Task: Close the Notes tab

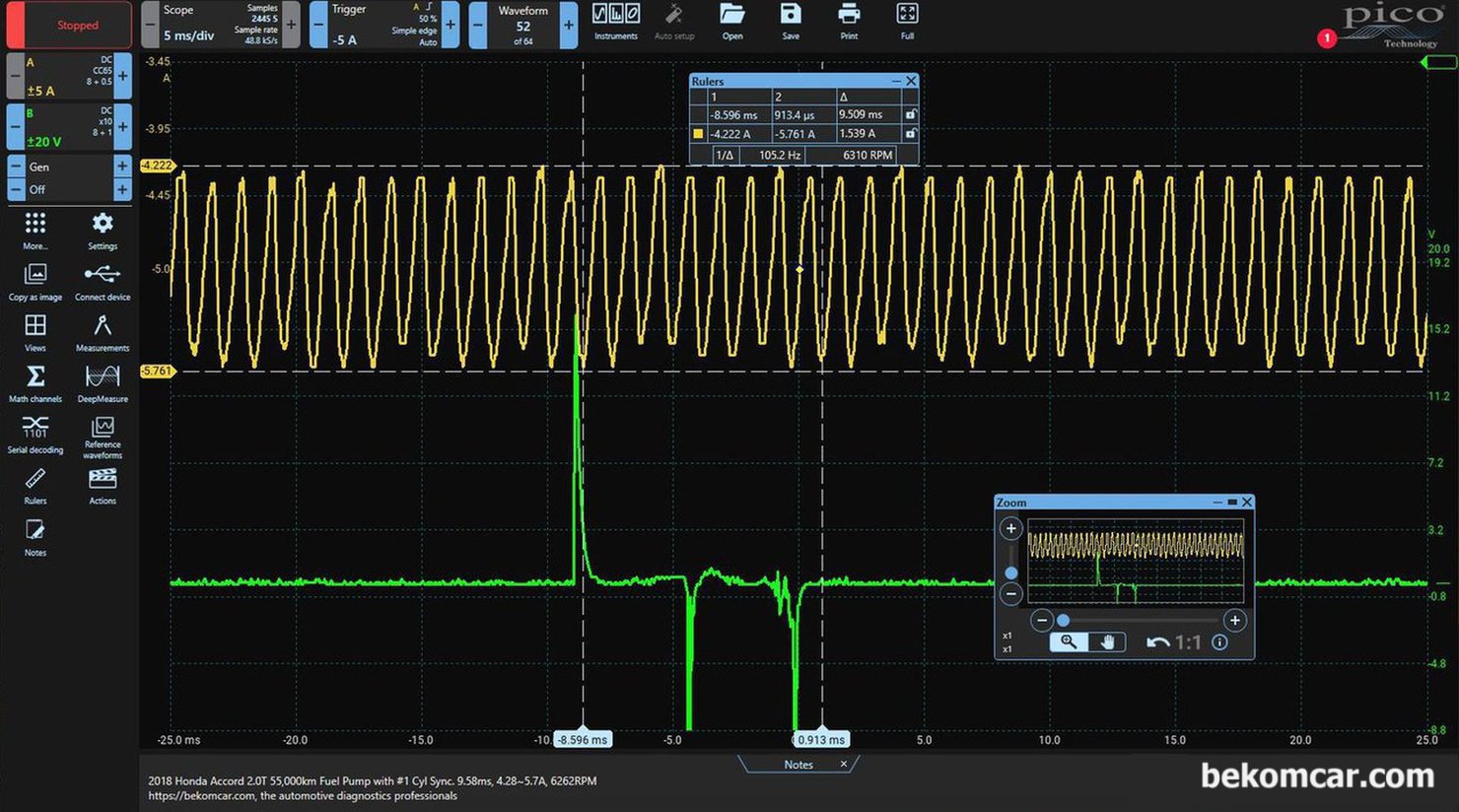Action: click(x=844, y=765)
